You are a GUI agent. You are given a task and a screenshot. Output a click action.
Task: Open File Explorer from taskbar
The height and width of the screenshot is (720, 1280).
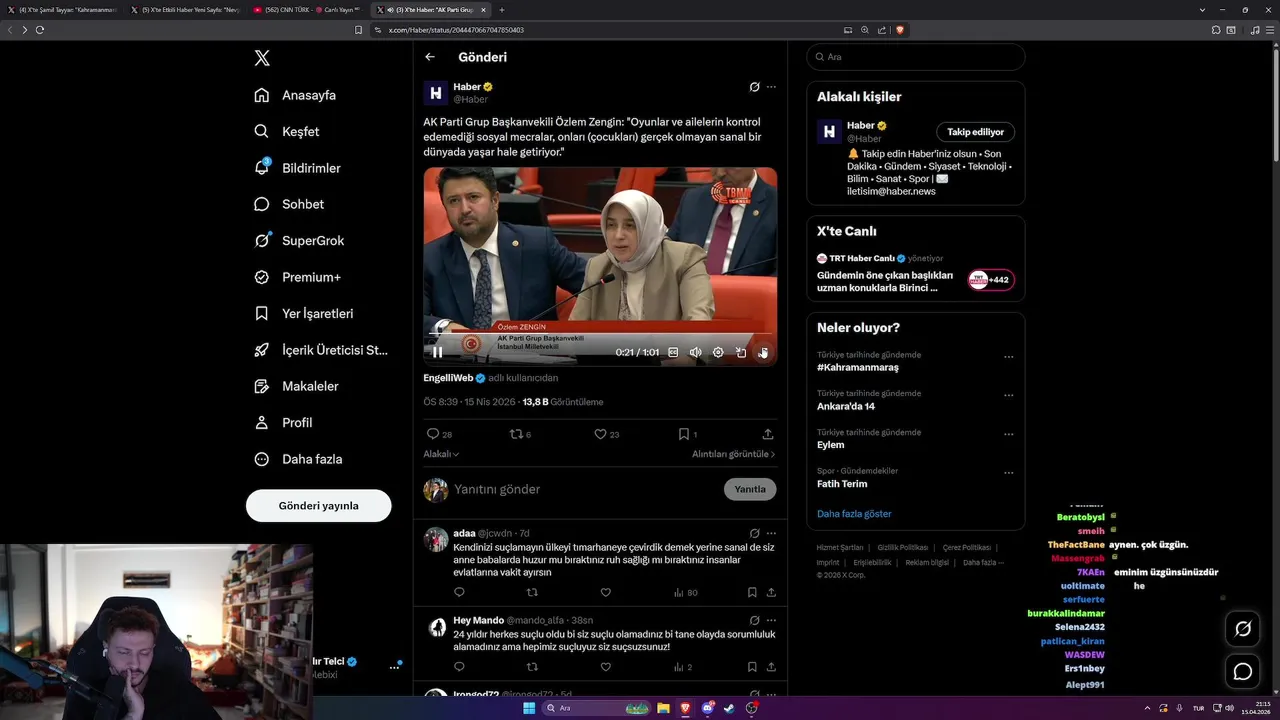point(662,708)
